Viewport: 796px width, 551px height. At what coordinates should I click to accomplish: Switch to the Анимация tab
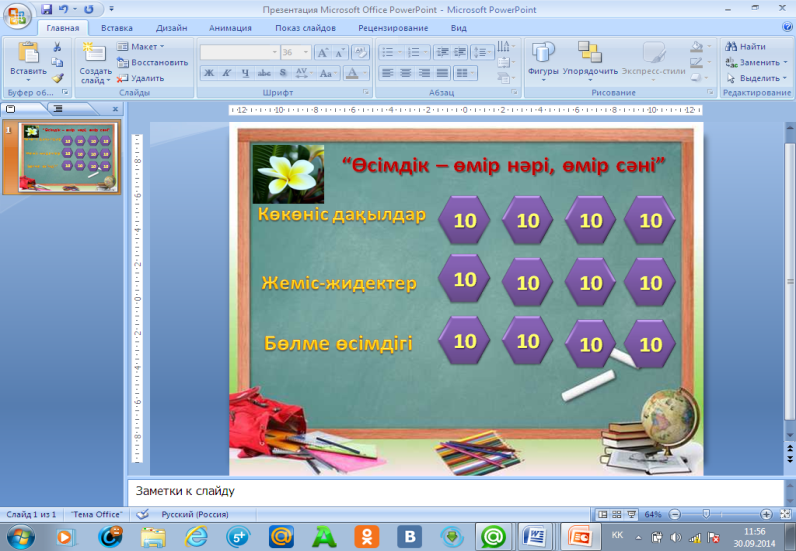230,28
